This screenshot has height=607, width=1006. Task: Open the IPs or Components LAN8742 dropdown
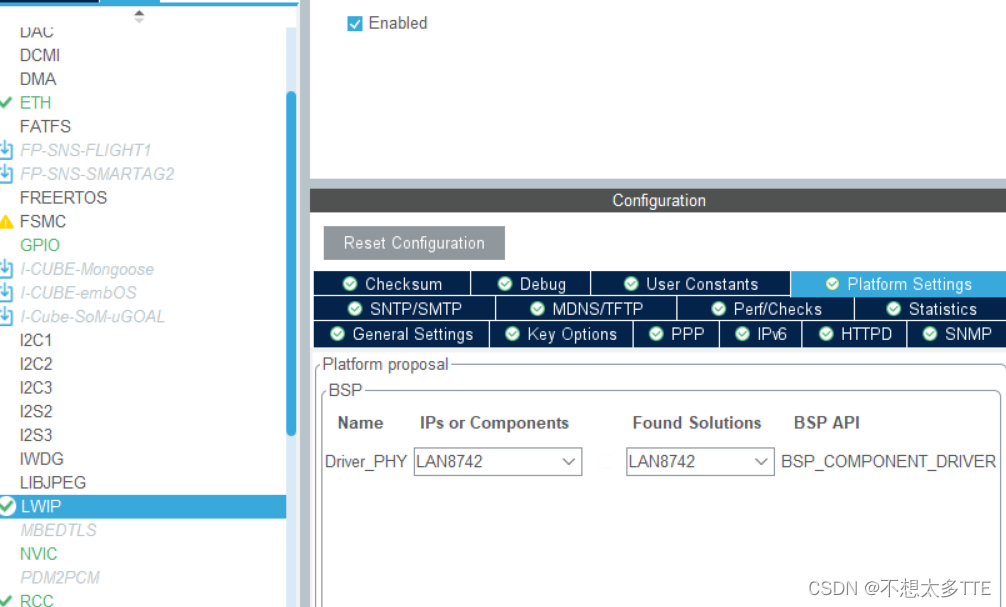(x=566, y=461)
